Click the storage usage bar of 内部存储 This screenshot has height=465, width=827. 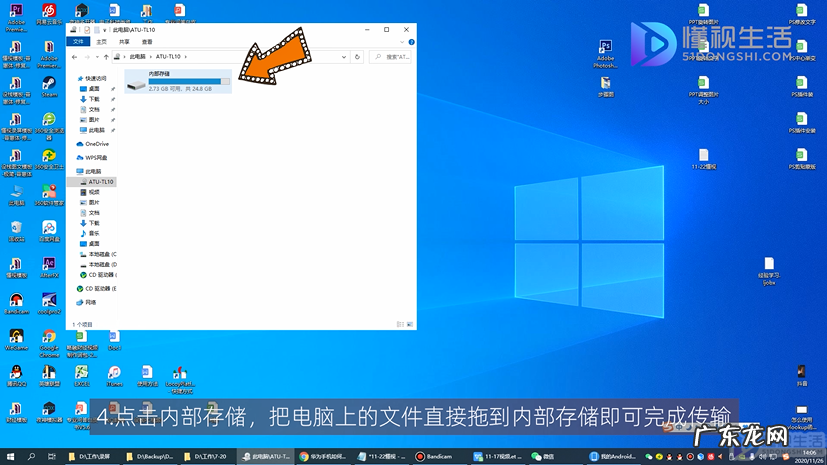pos(189,82)
